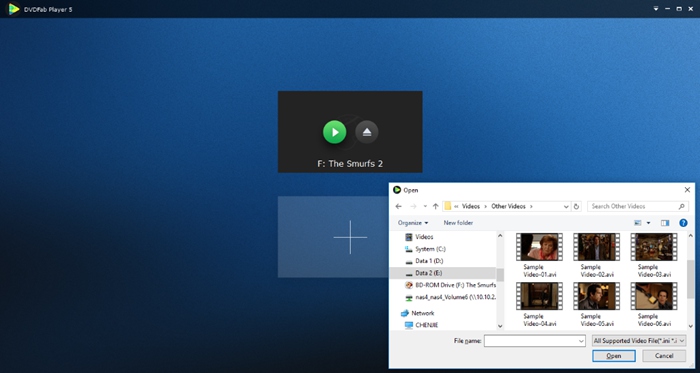Close the Open dialog

coord(687,190)
